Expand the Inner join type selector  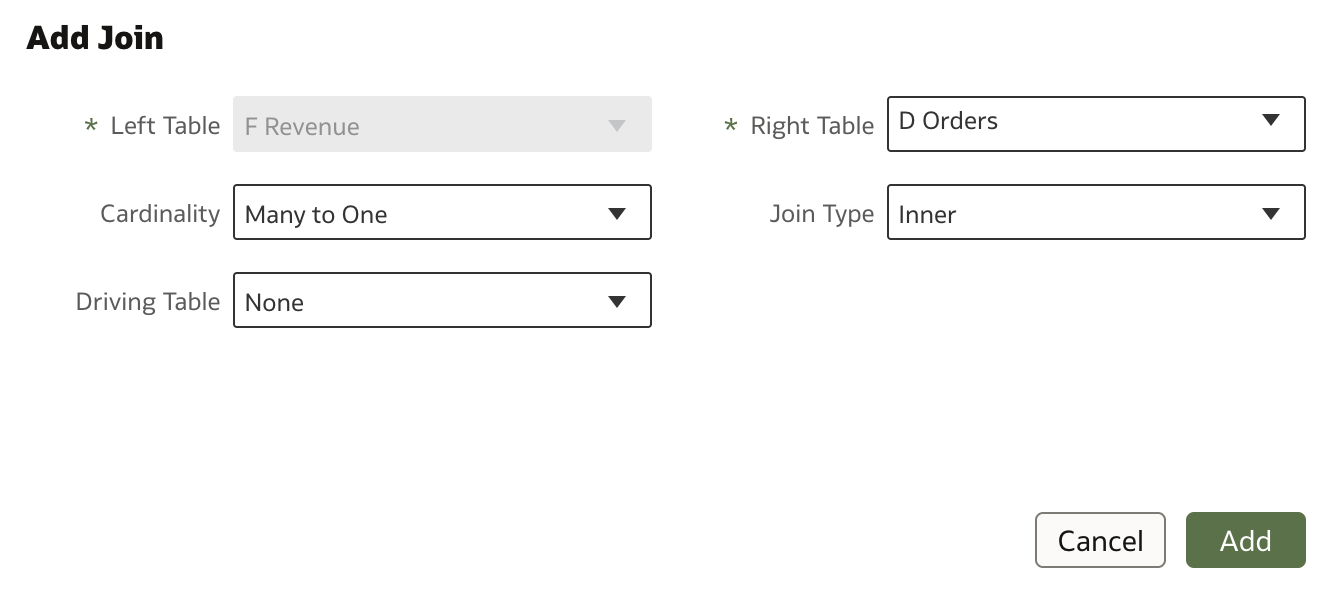click(x=1096, y=212)
